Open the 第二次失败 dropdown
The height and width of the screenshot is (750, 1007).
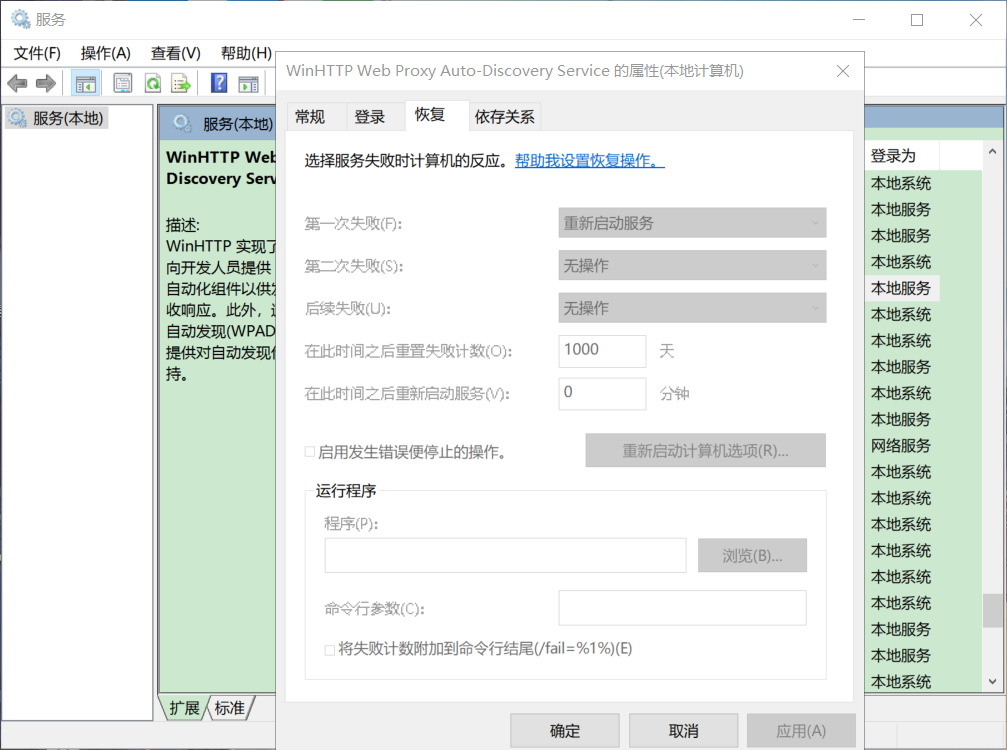click(x=692, y=265)
